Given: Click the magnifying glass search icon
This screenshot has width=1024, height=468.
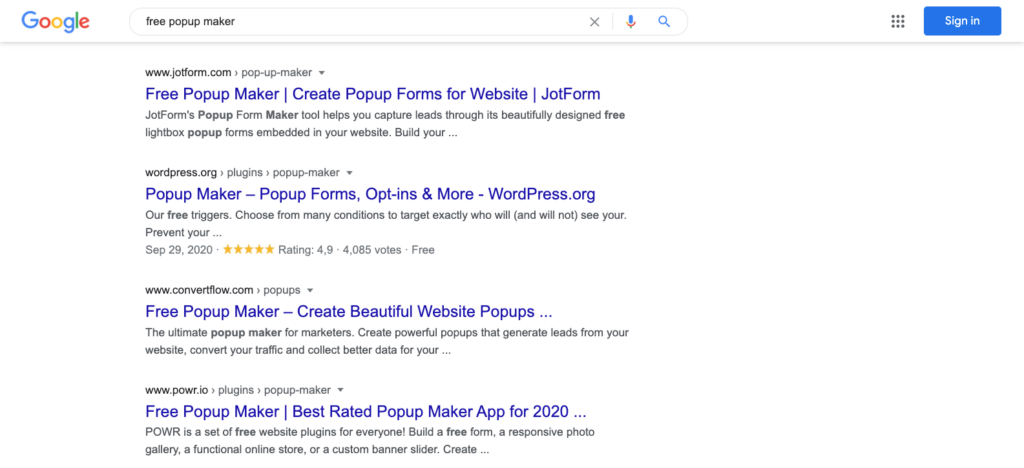Looking at the screenshot, I should 664,22.
